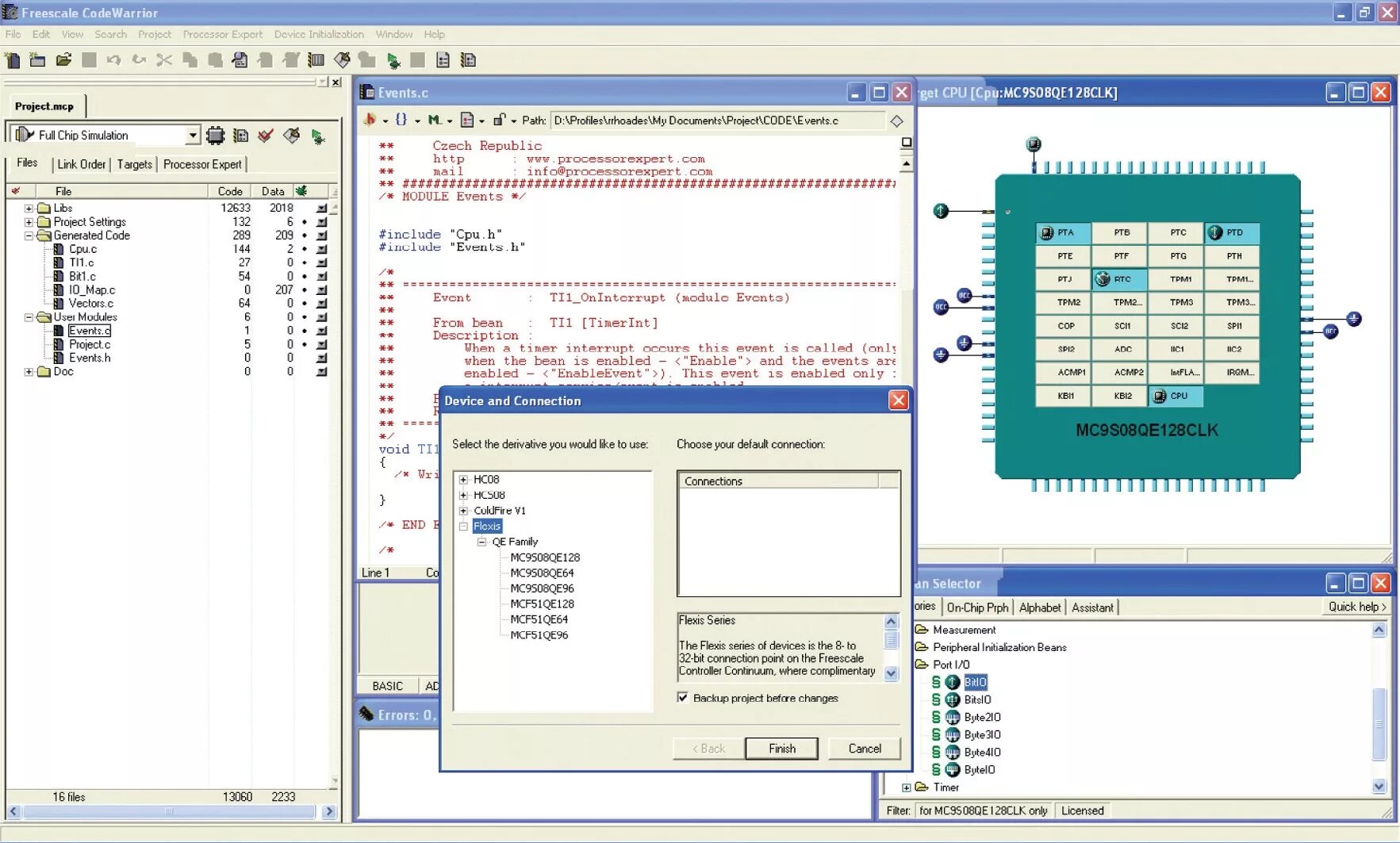
Task: Click the CPU block on the chip diagram
Action: point(1176,396)
